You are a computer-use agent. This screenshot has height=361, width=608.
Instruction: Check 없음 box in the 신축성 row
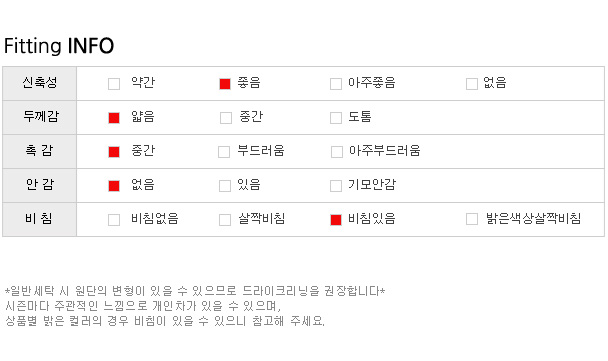coord(472,84)
